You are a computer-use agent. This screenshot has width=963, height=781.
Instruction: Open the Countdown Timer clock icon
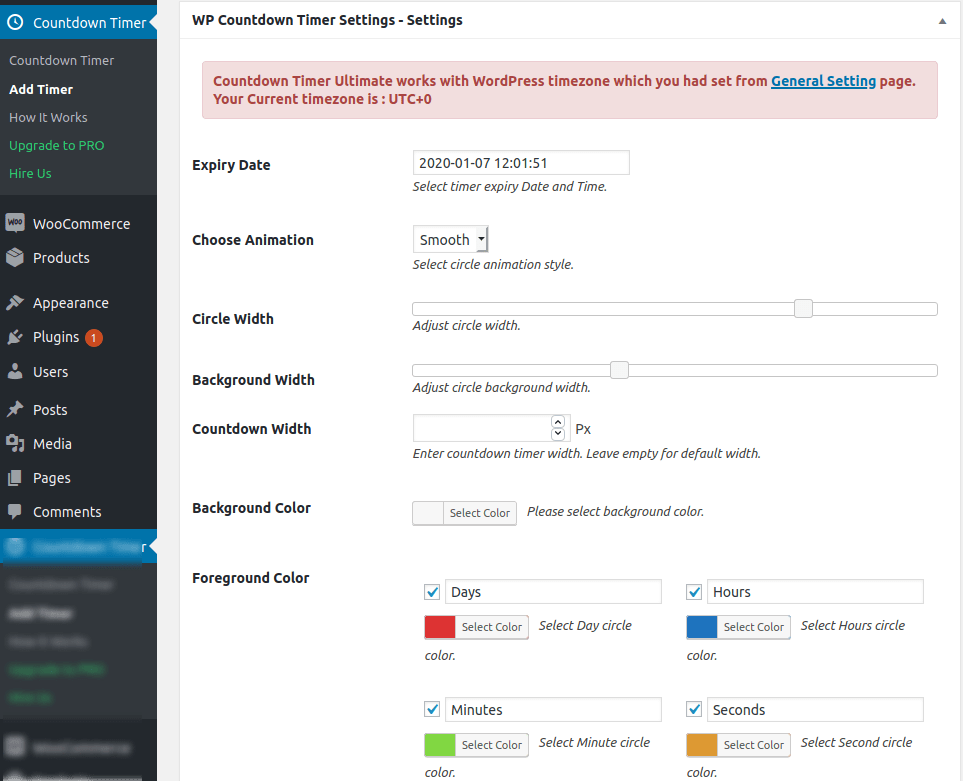(14, 21)
